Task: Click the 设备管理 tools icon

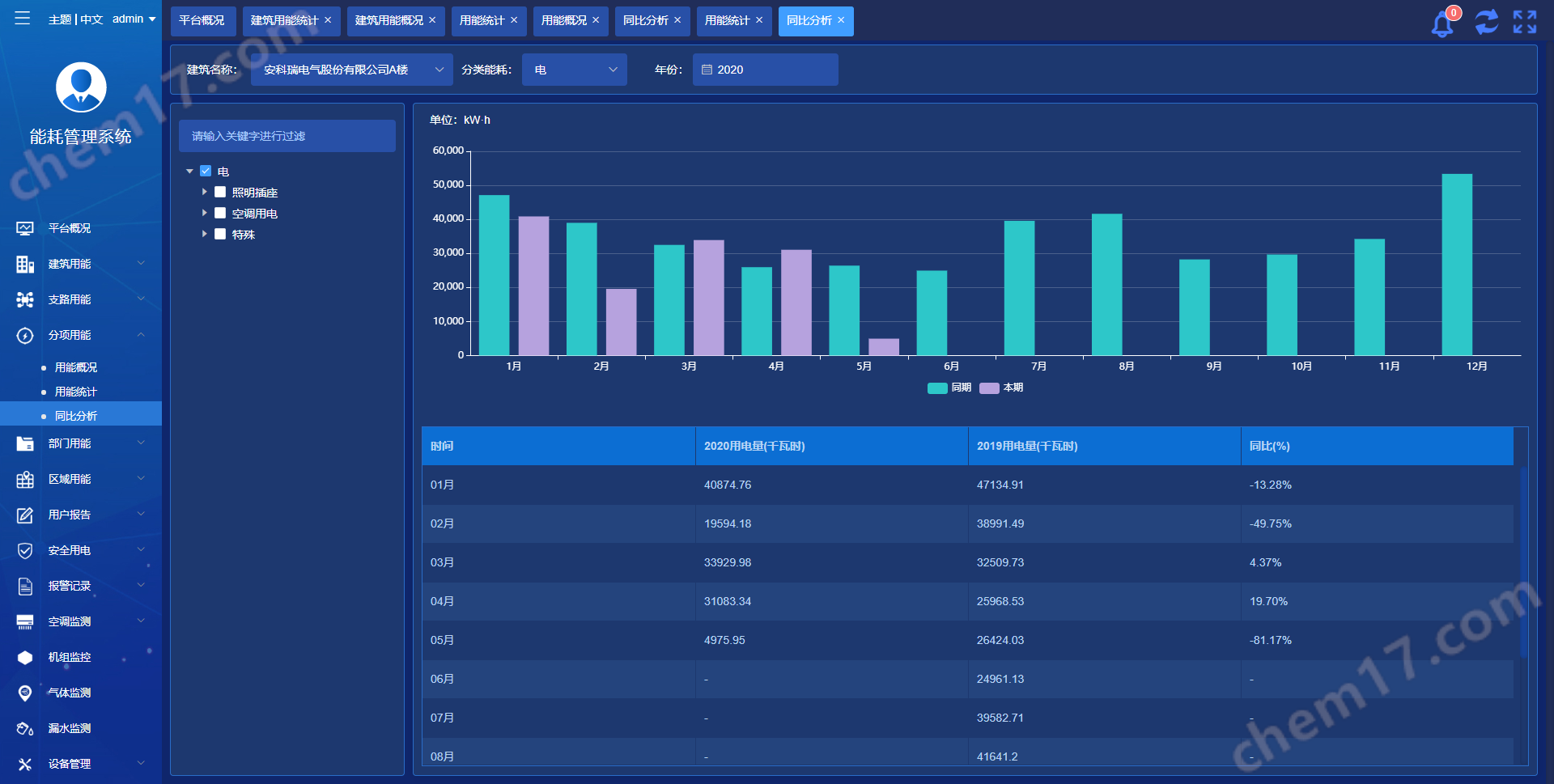Action: coord(25,764)
